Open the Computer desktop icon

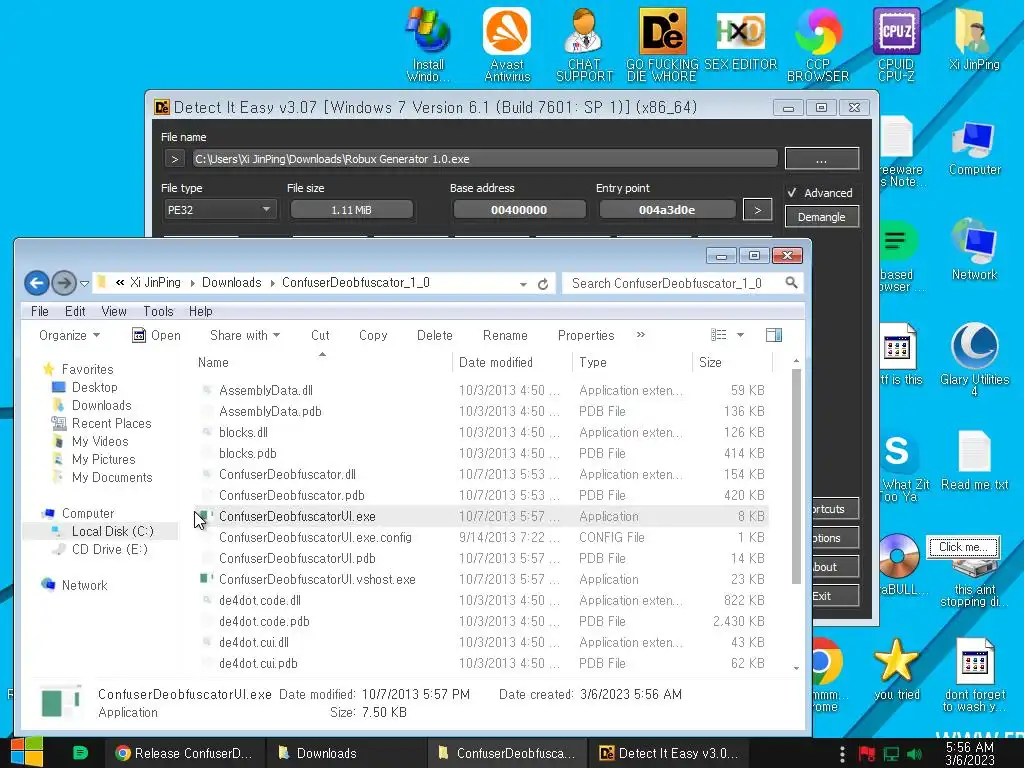coord(974,148)
